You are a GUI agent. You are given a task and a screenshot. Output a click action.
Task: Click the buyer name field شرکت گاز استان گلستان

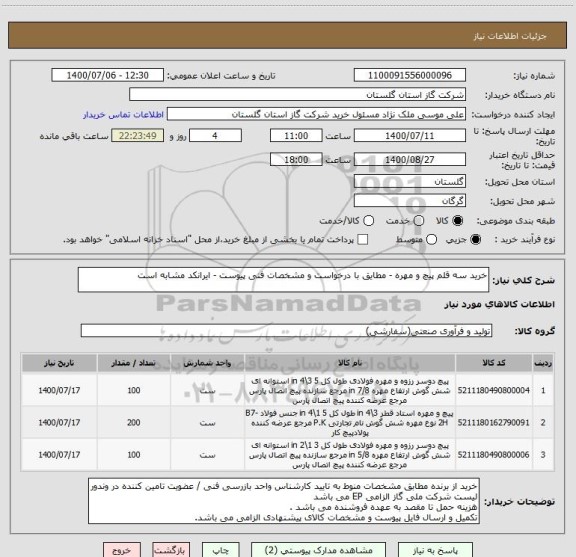297,95
